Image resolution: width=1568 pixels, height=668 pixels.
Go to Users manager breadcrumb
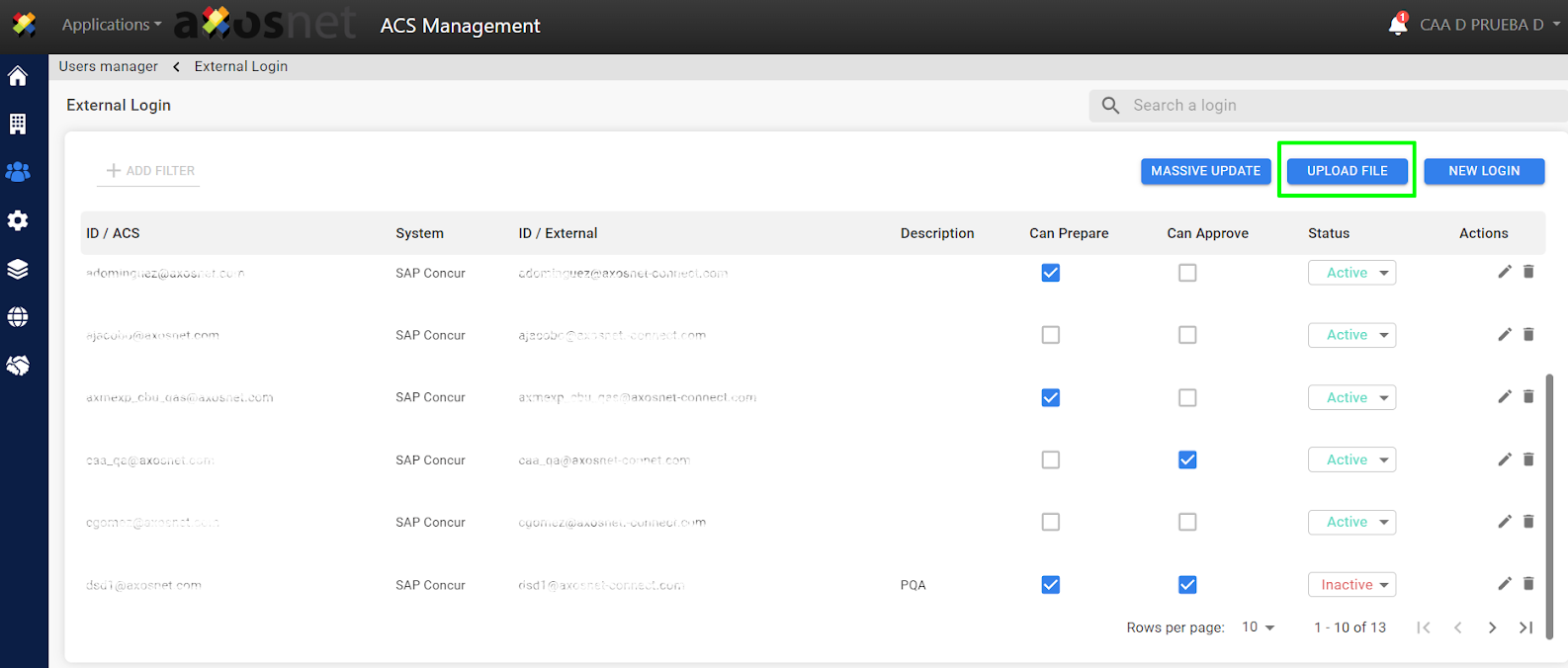click(108, 66)
